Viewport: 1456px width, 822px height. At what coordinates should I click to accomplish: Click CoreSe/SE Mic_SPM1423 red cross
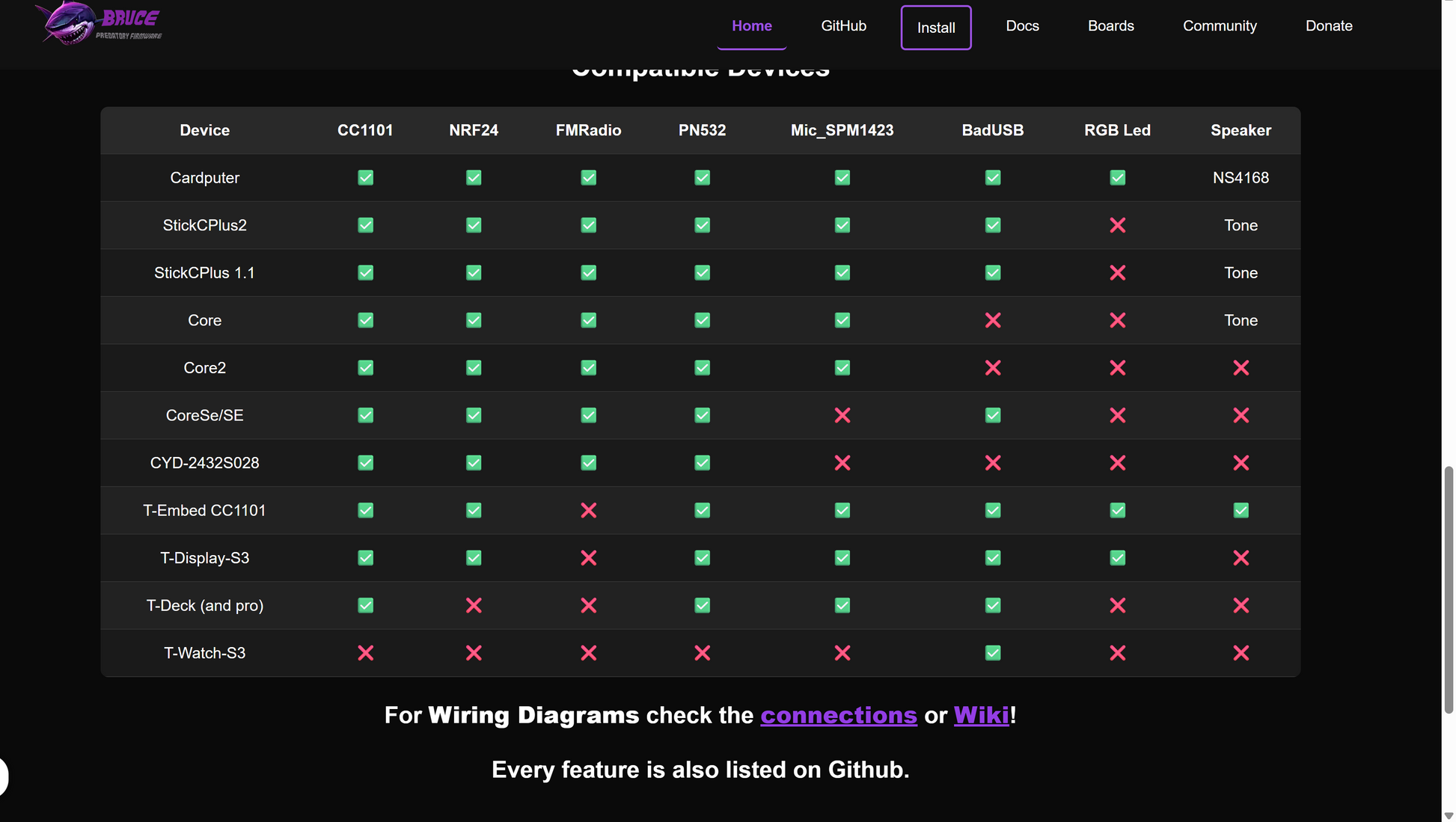(842, 415)
